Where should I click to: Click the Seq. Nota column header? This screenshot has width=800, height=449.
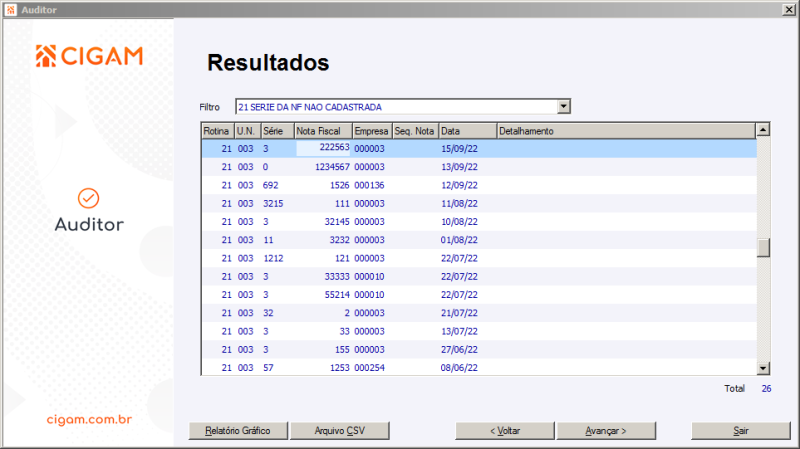(416, 131)
